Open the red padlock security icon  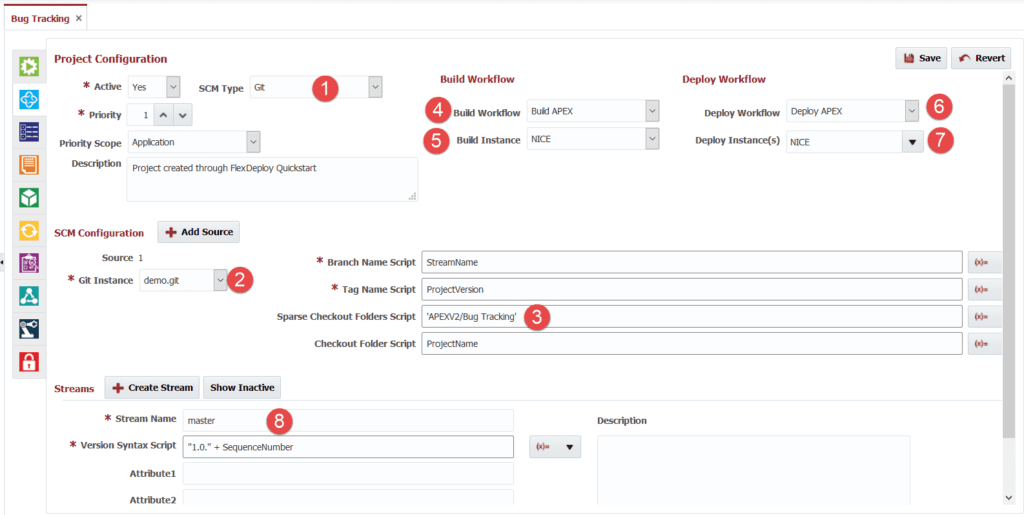(29, 361)
